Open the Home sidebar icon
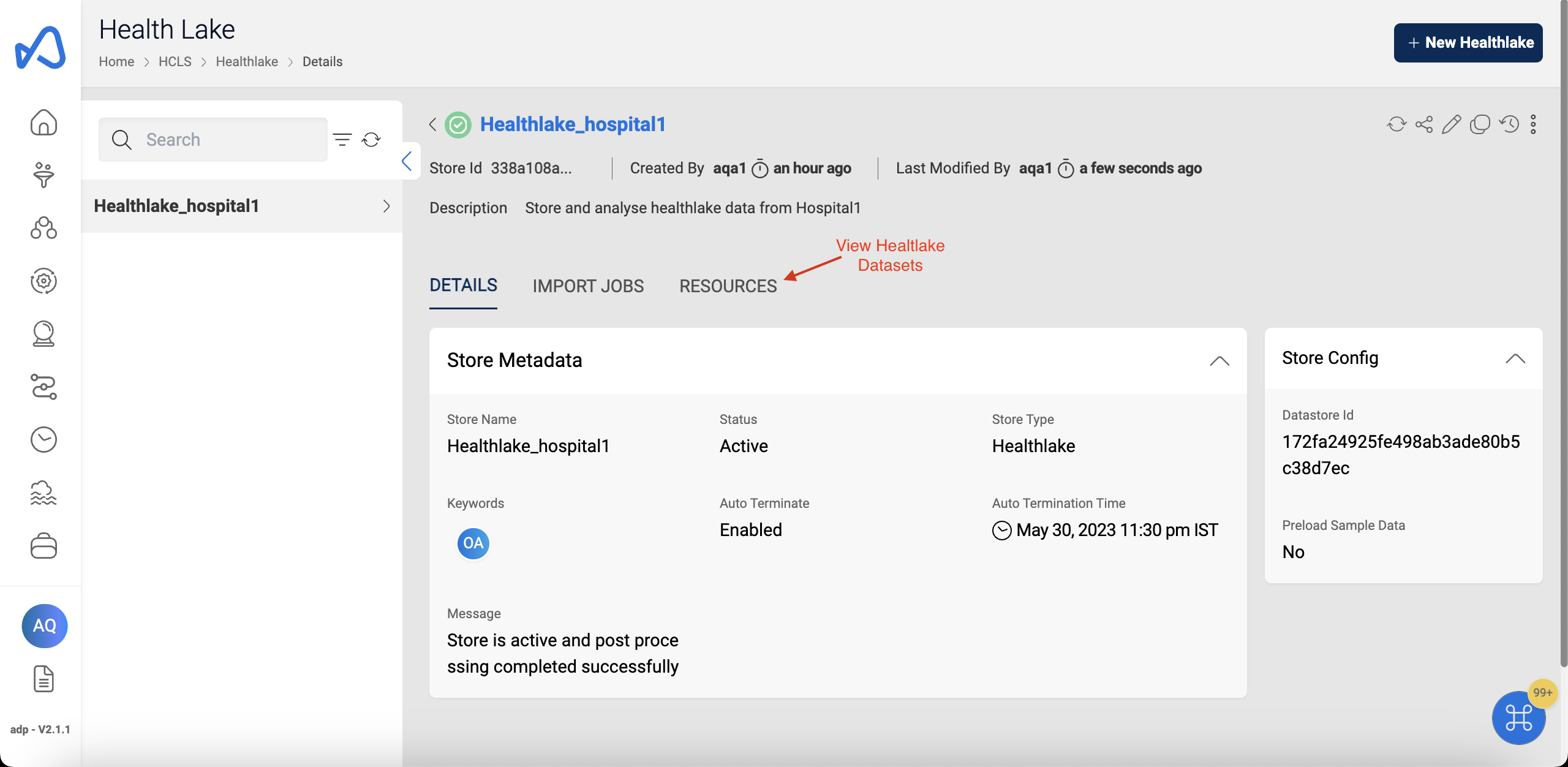Viewport: 1568px width, 767px height. click(x=43, y=123)
